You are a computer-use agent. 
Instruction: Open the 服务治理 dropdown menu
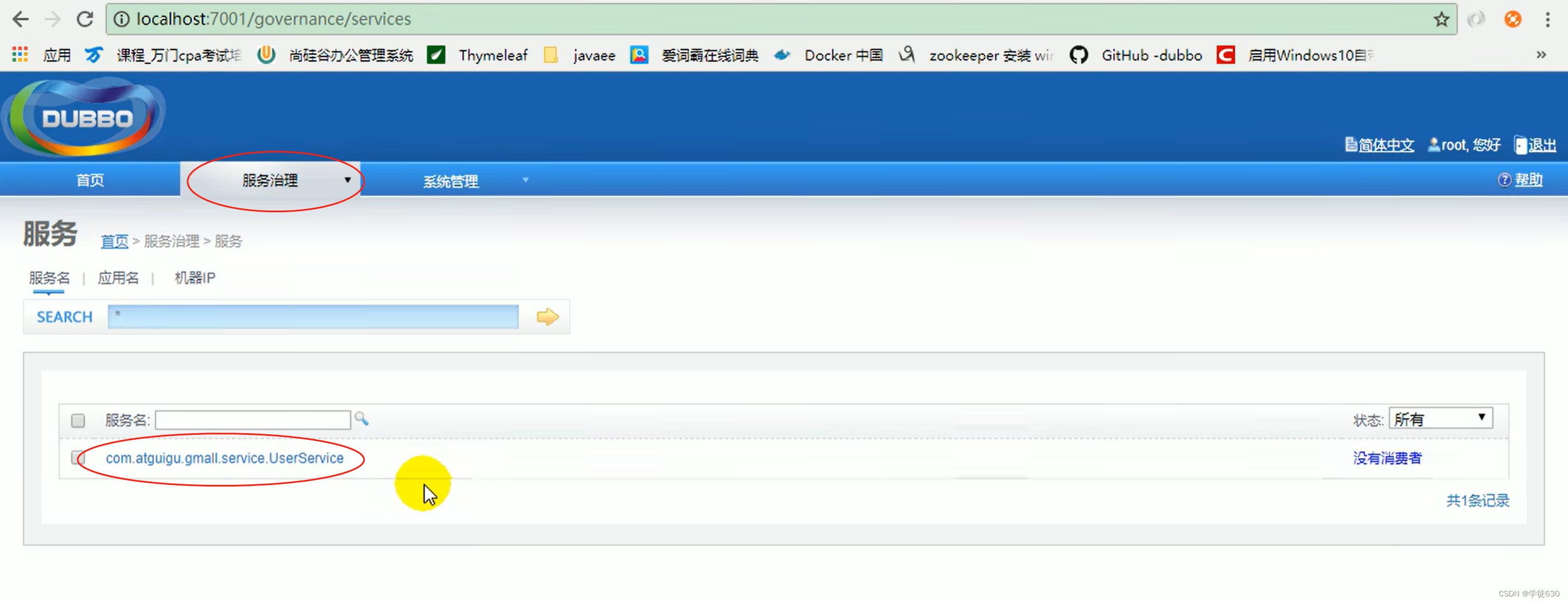click(x=270, y=180)
